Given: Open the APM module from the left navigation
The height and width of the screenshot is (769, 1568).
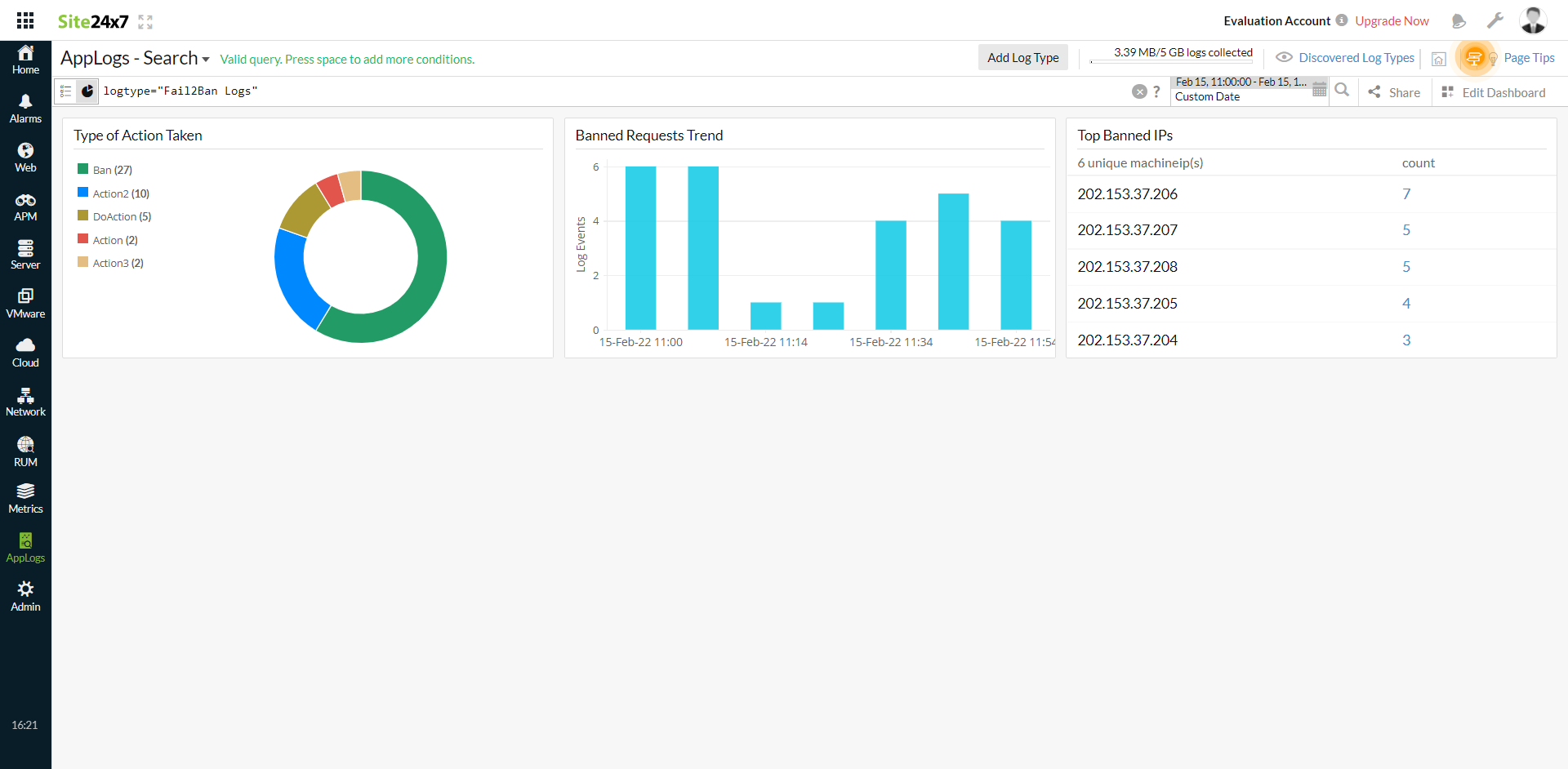Looking at the screenshot, I should coord(25,204).
